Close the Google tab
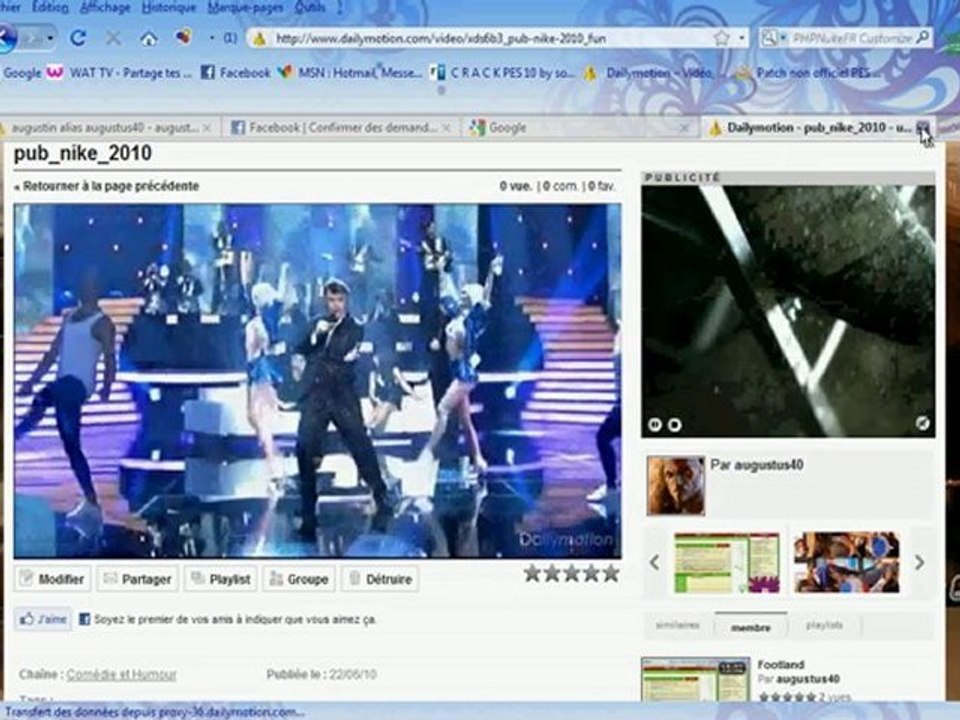 [684, 128]
